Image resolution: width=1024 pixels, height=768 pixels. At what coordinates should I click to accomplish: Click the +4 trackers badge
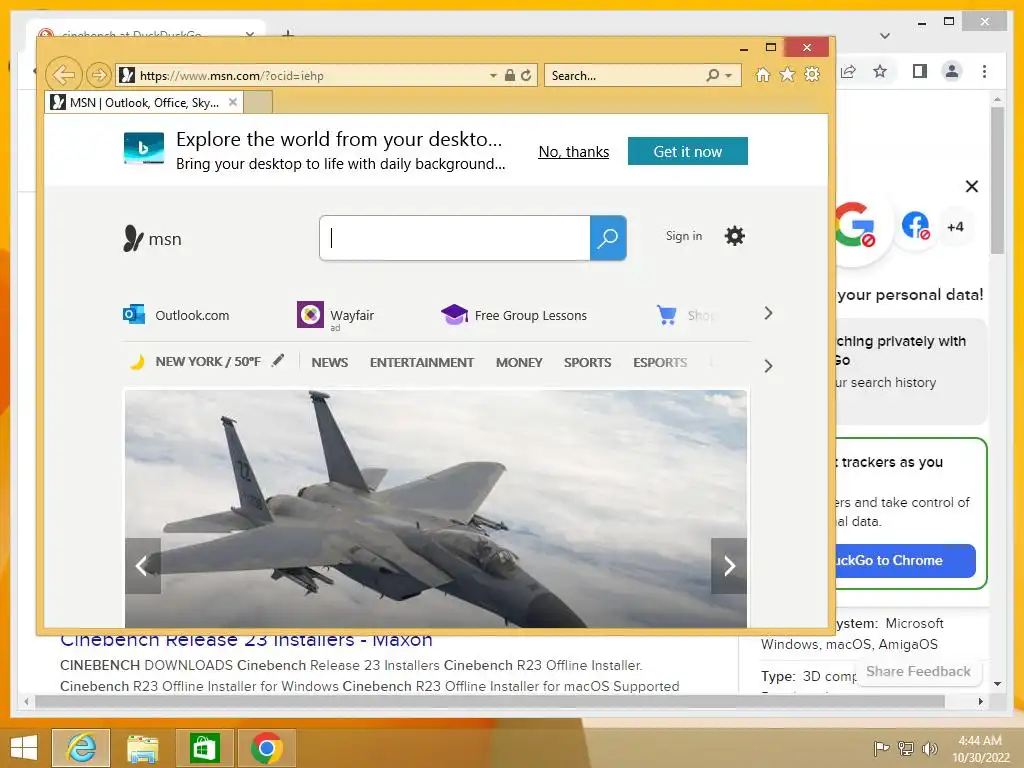click(x=955, y=227)
